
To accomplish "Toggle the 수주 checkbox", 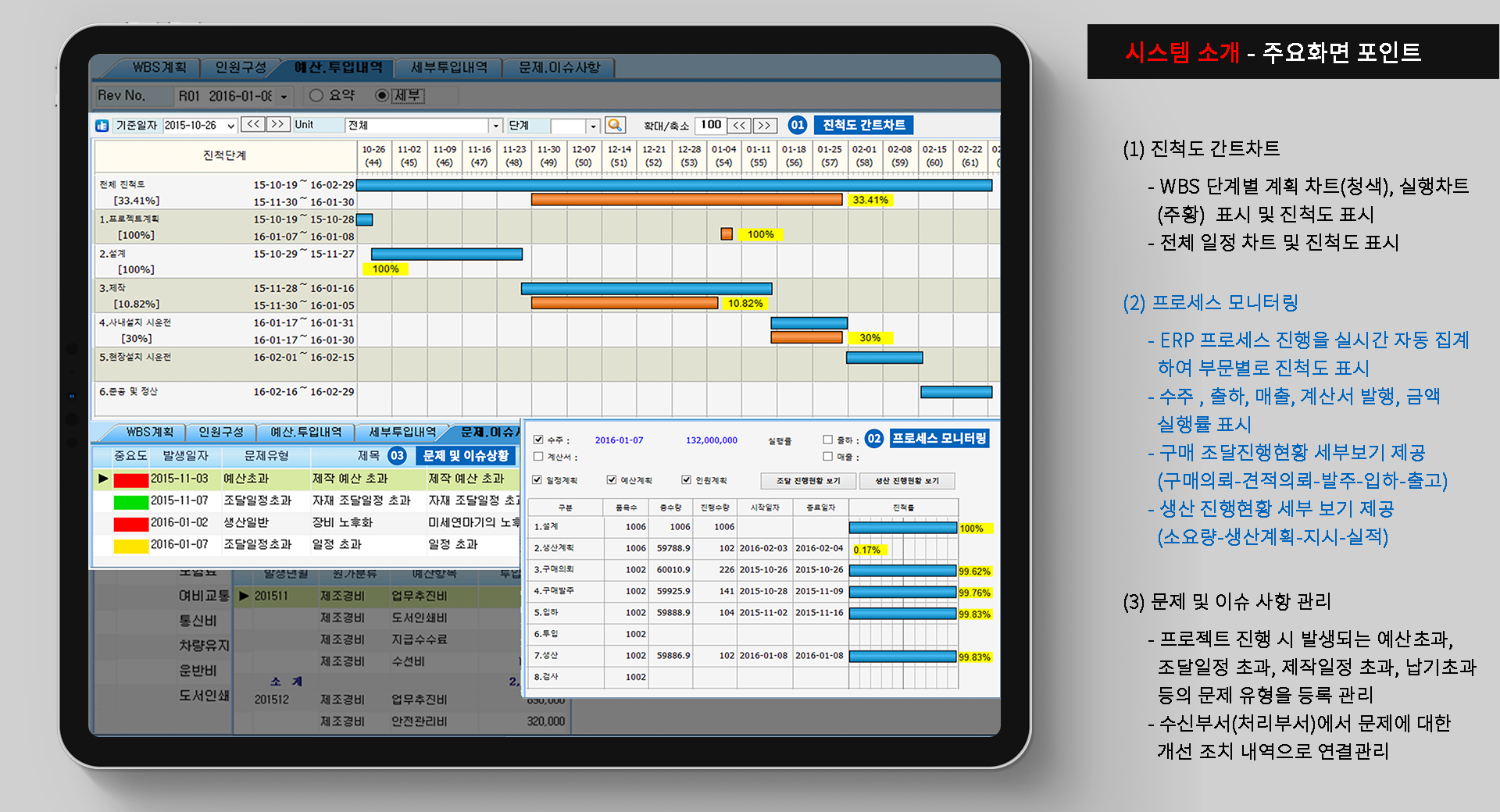I will pos(538,440).
